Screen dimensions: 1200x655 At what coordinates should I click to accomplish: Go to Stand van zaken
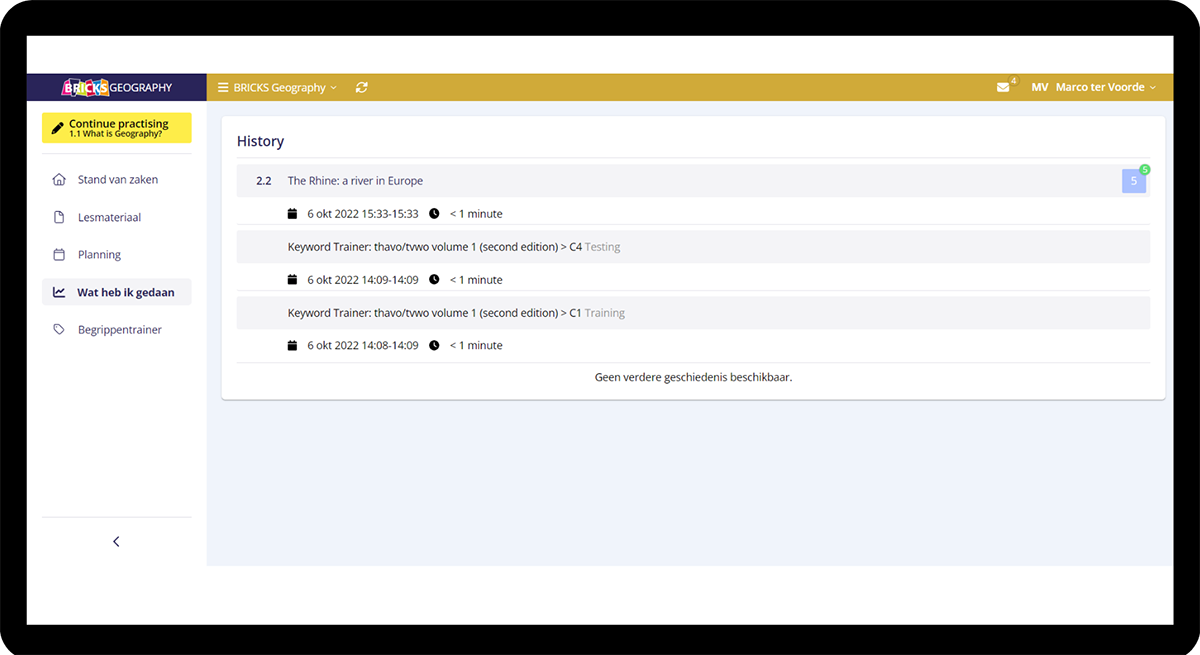pyautogui.click(x=118, y=180)
